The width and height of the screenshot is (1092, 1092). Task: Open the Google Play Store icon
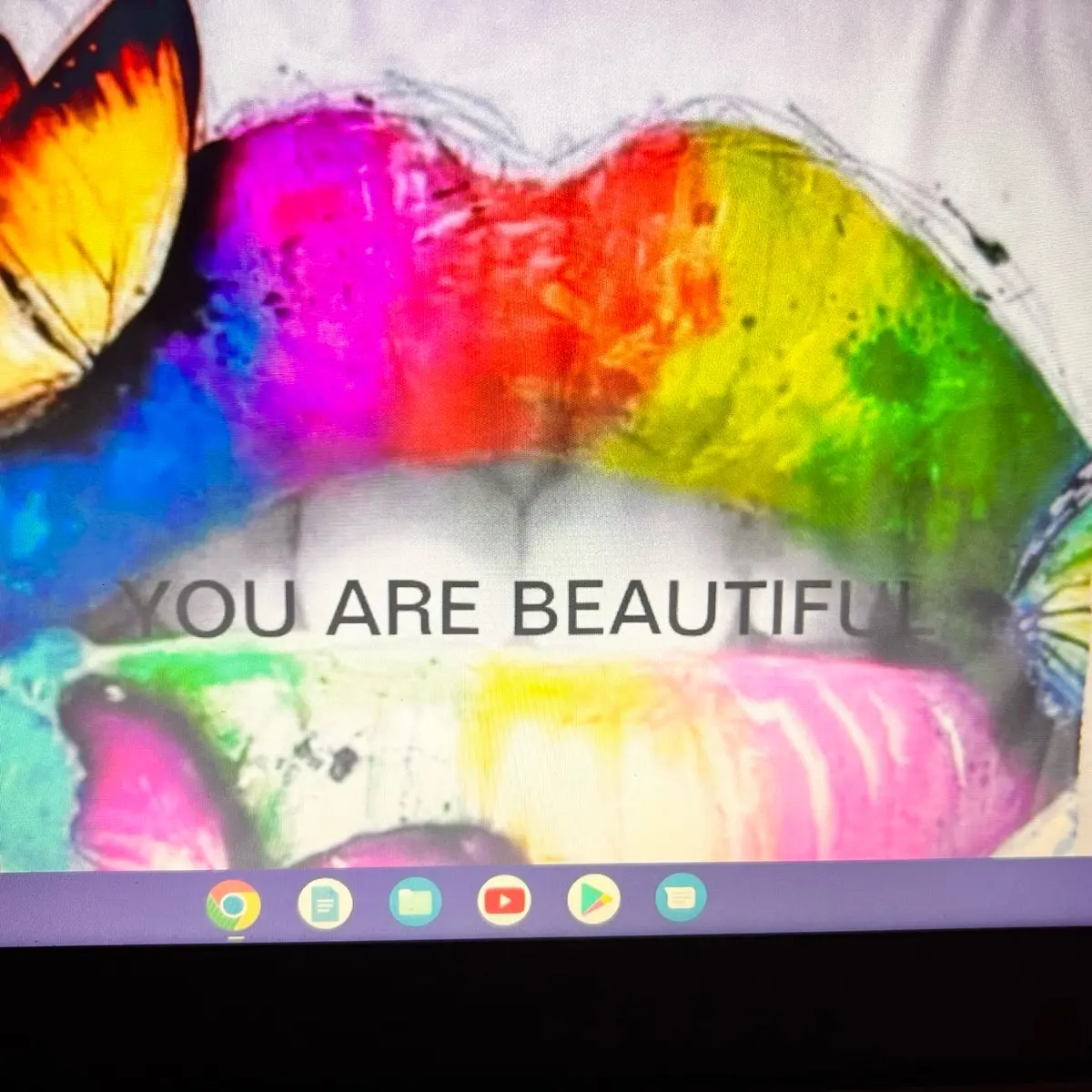click(x=593, y=899)
